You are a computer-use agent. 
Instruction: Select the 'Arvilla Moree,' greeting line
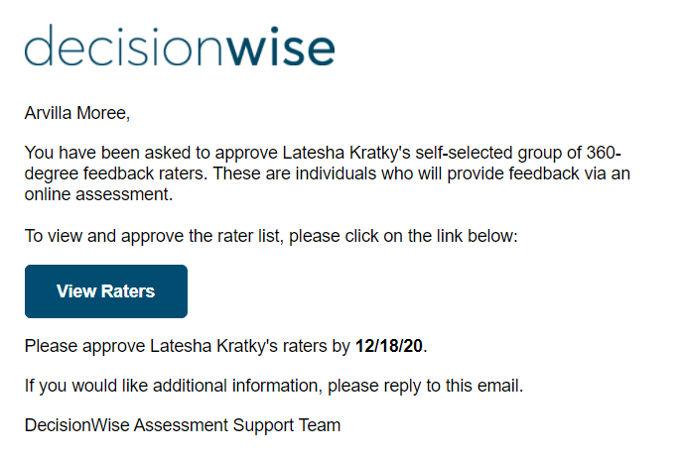click(x=77, y=113)
